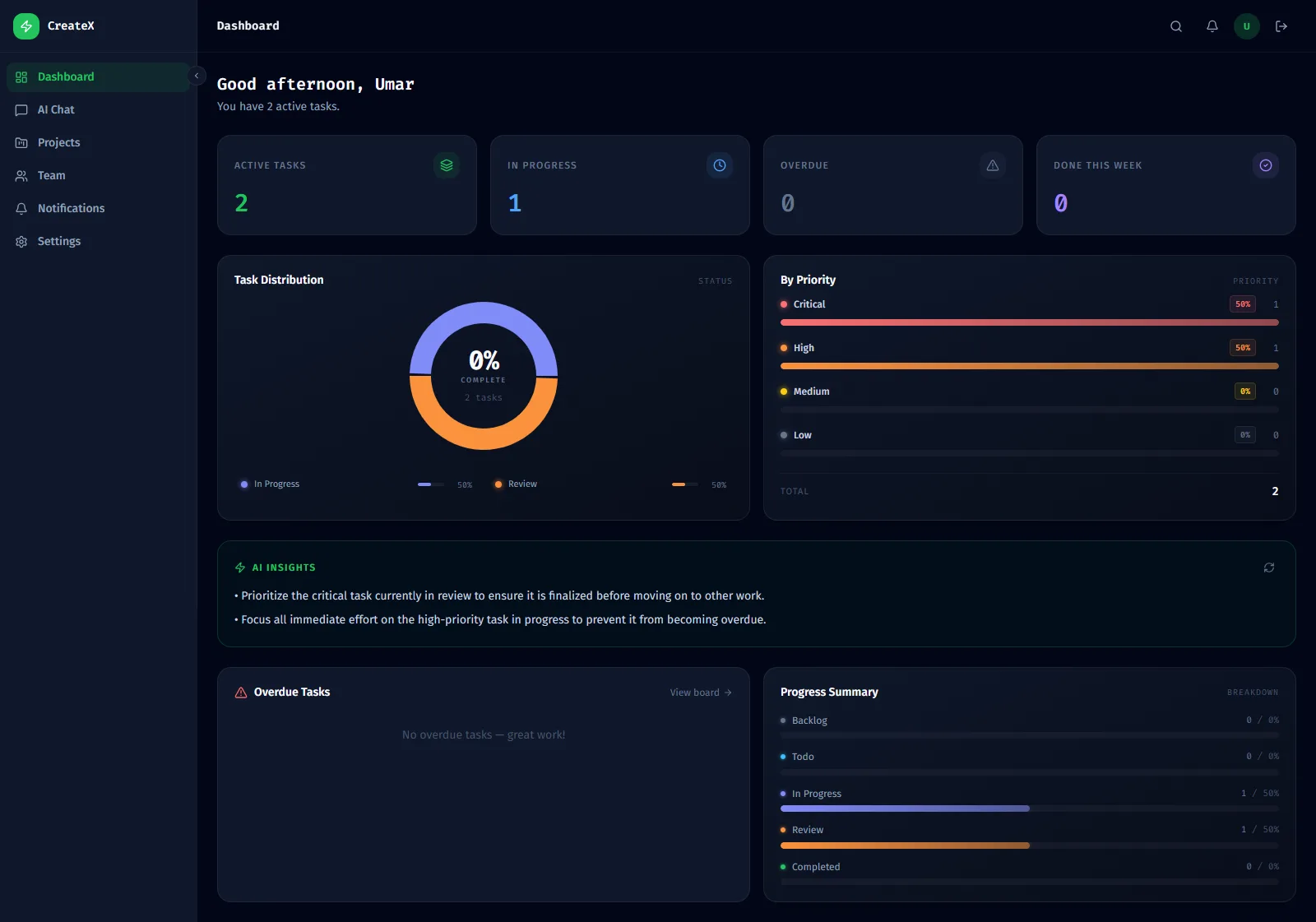1316x922 pixels.
Task: Click the Overdue Tasks alert triangle icon
Action: tap(241, 693)
